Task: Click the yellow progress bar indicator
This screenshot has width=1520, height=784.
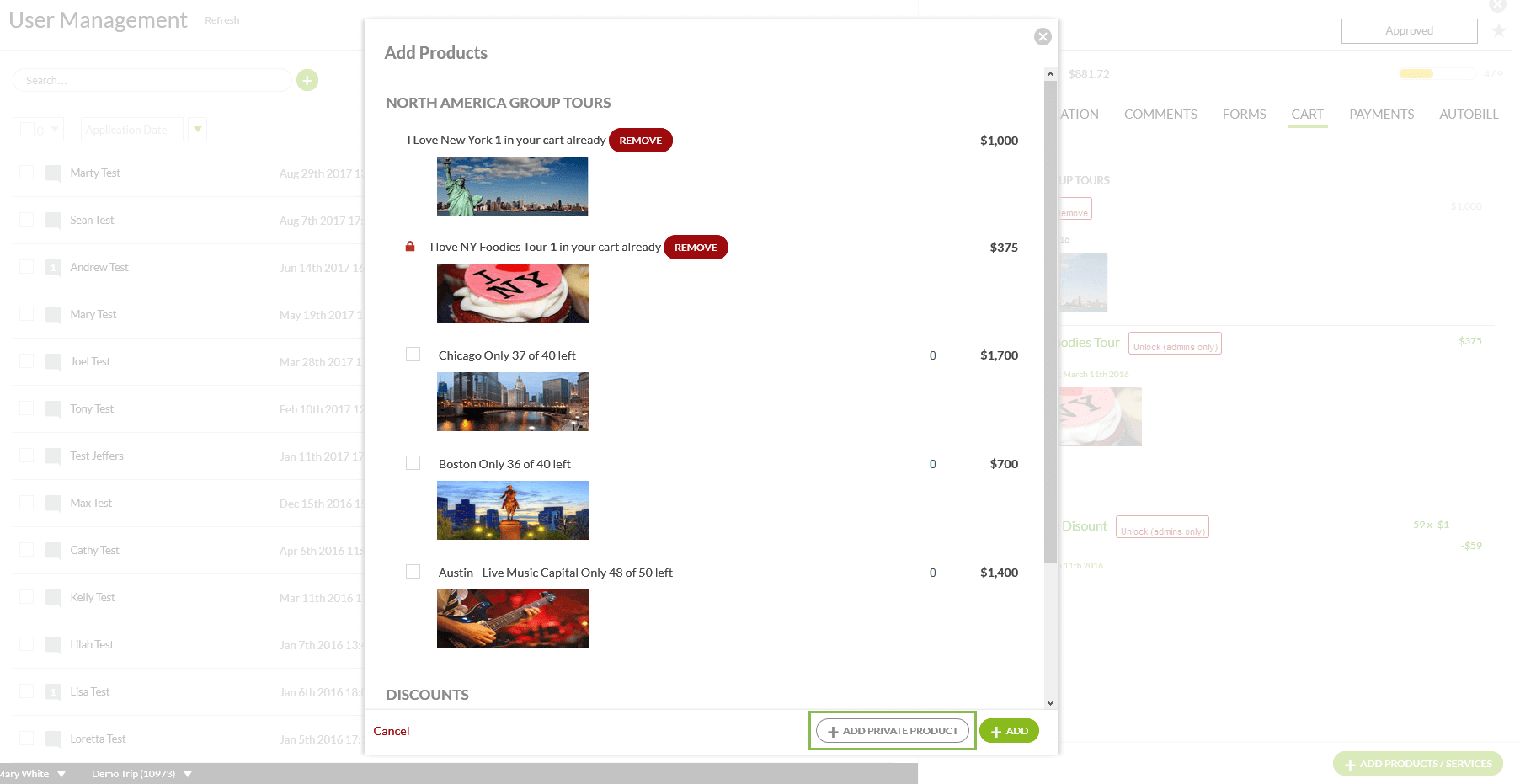Action: (1416, 74)
